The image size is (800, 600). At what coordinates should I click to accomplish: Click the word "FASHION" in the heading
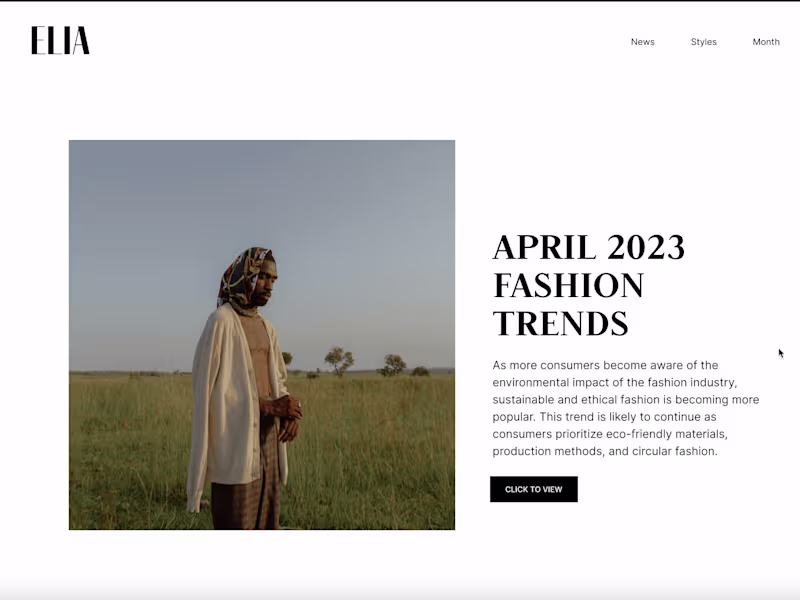[x=568, y=285]
